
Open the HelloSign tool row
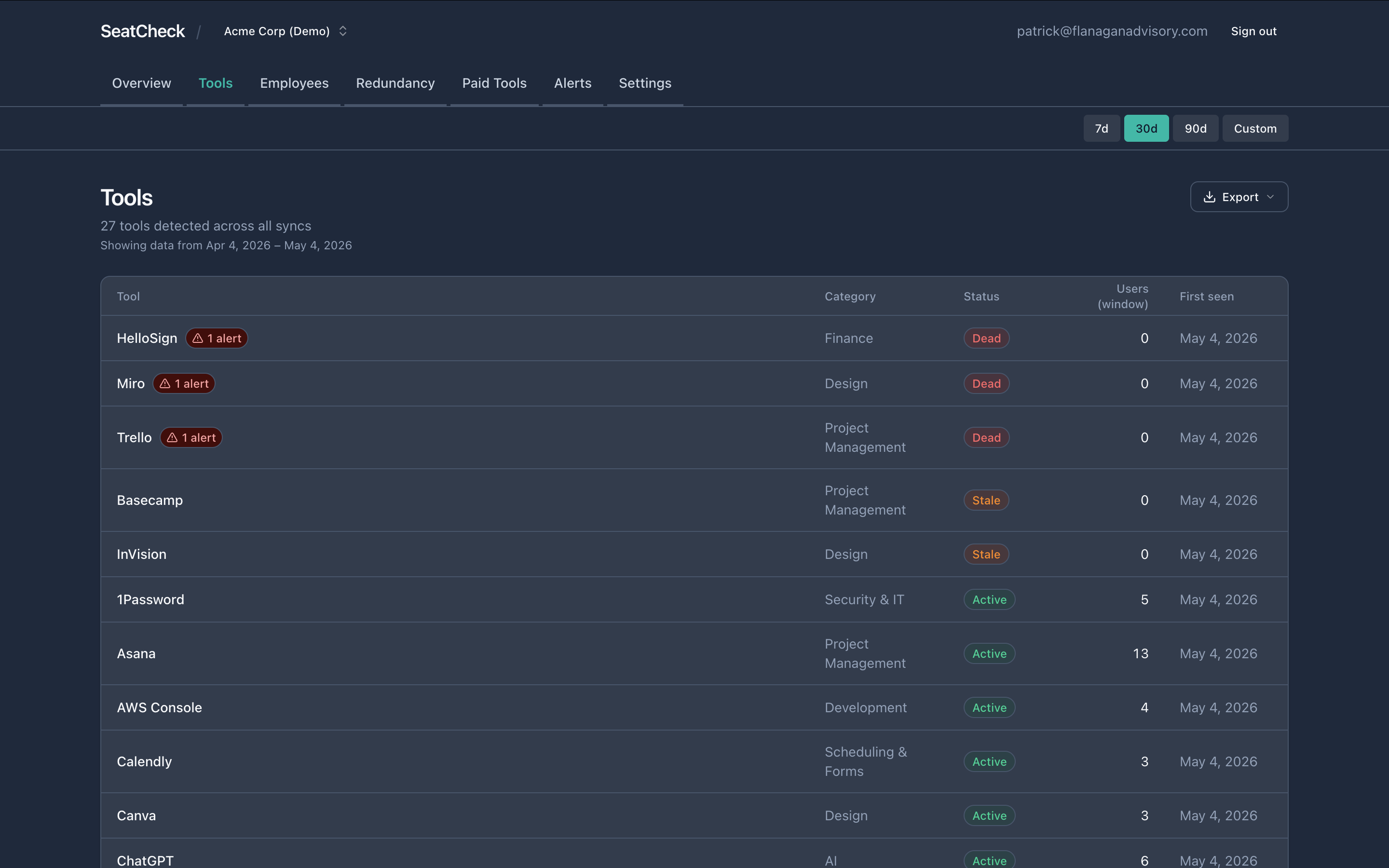pos(694,338)
